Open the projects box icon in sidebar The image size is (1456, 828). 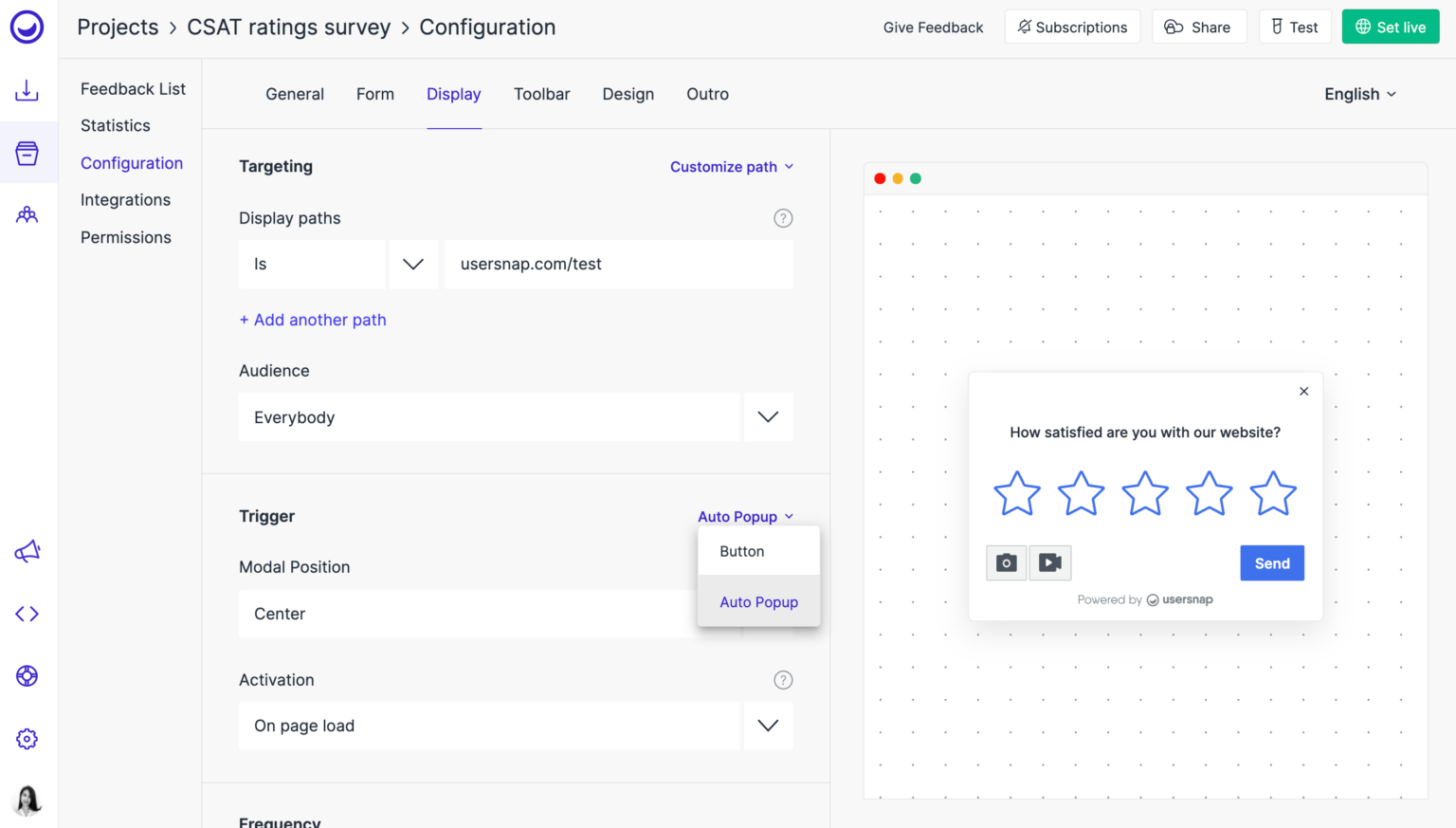[x=27, y=152]
